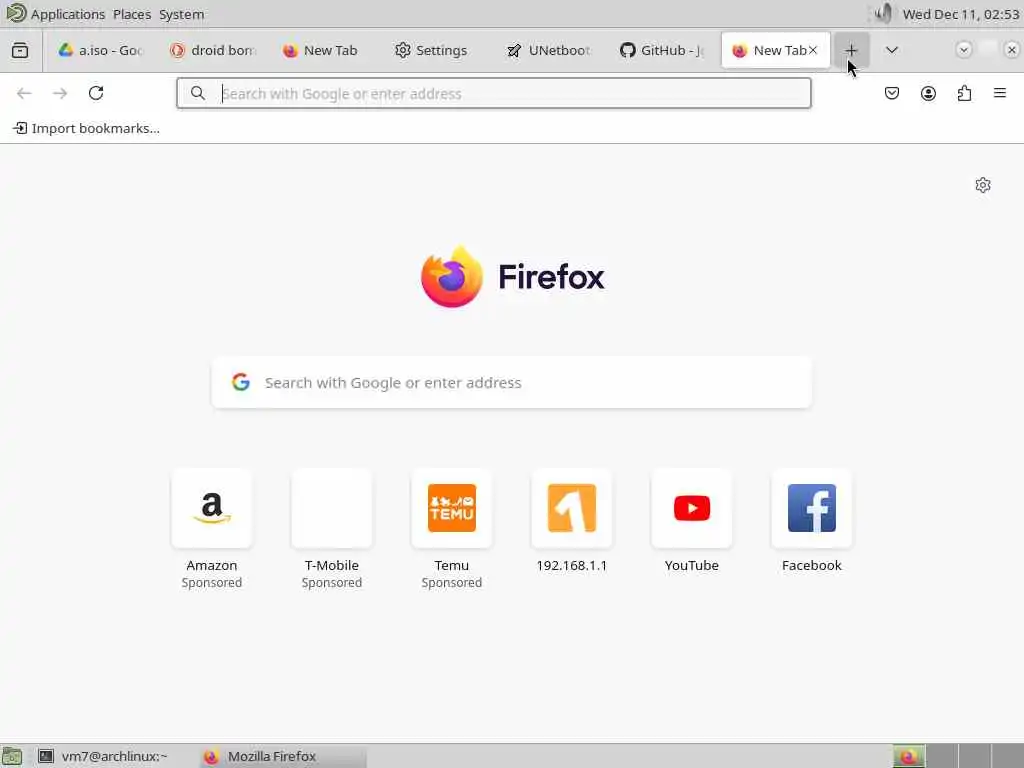The width and height of the screenshot is (1024, 768).
Task: Select the first workspace in the switcher
Action: (x=909, y=756)
